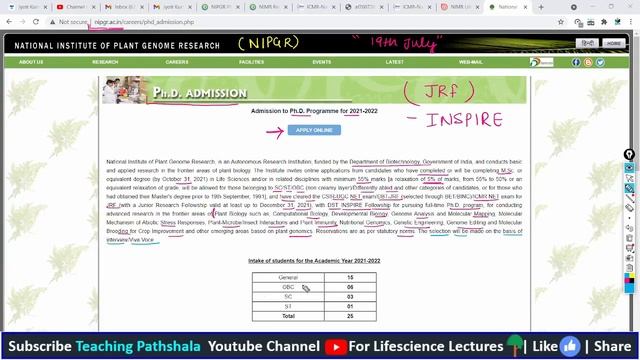Screen dimensions: 640x360
Task: Switch to the first browser tab
Action: pyautogui.click(x=28, y=7)
